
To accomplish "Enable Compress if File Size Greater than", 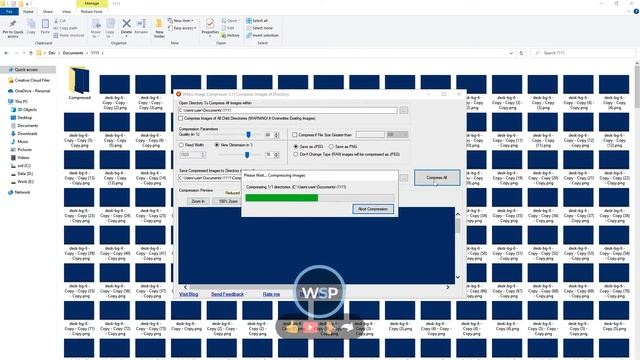I will point(295,134).
